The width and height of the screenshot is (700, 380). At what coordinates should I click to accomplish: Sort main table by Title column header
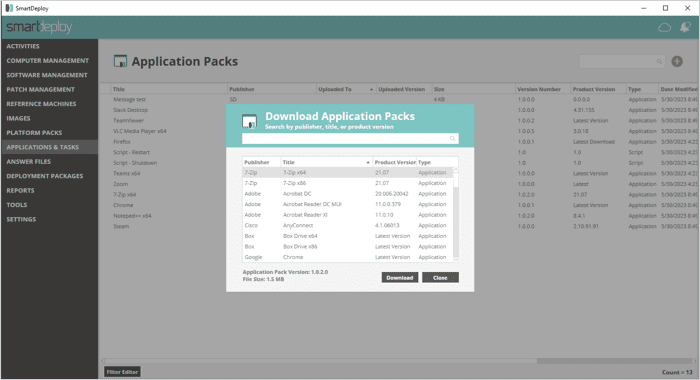click(169, 89)
